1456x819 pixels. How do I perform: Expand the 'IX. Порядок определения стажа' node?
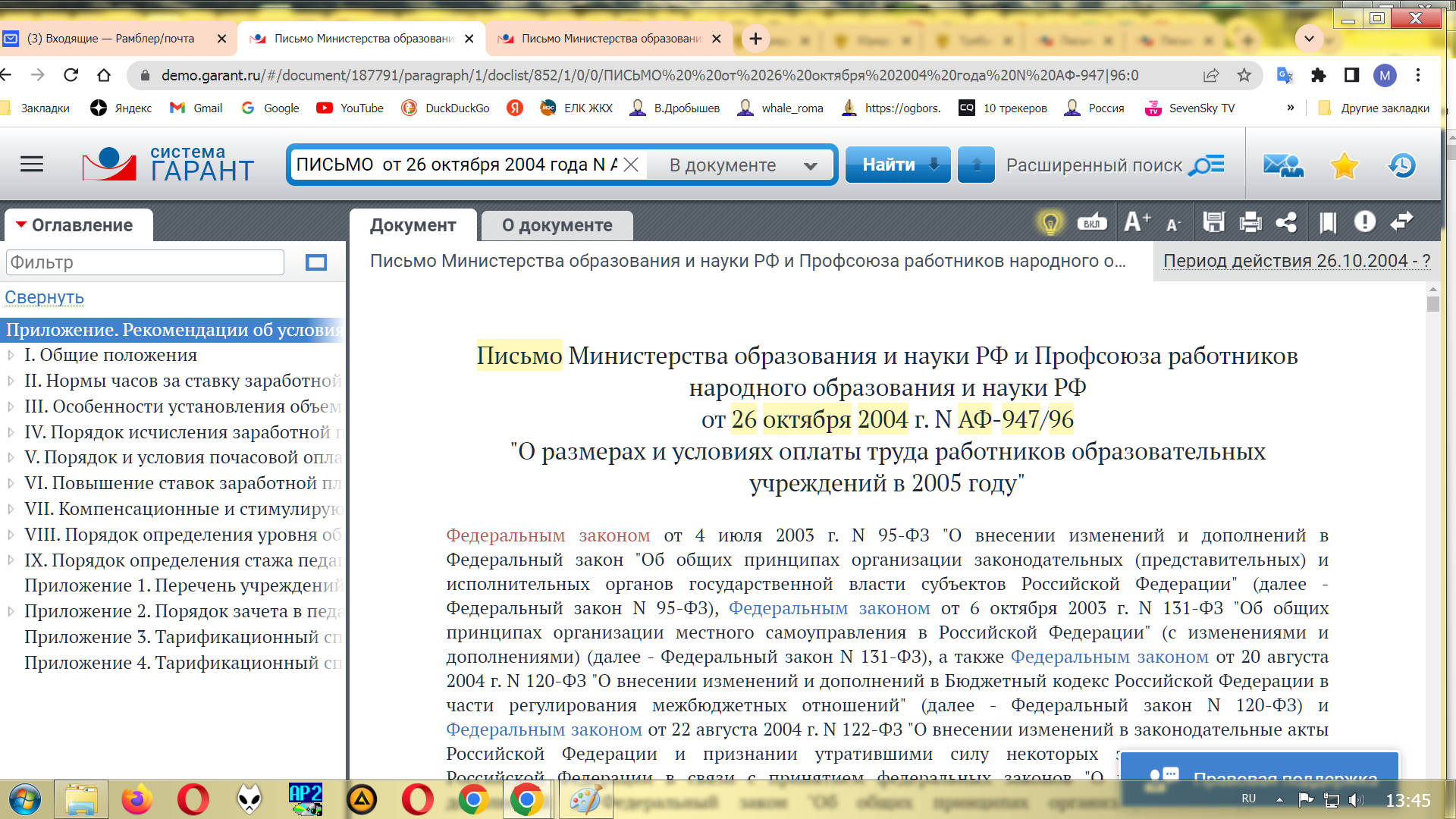tap(11, 560)
